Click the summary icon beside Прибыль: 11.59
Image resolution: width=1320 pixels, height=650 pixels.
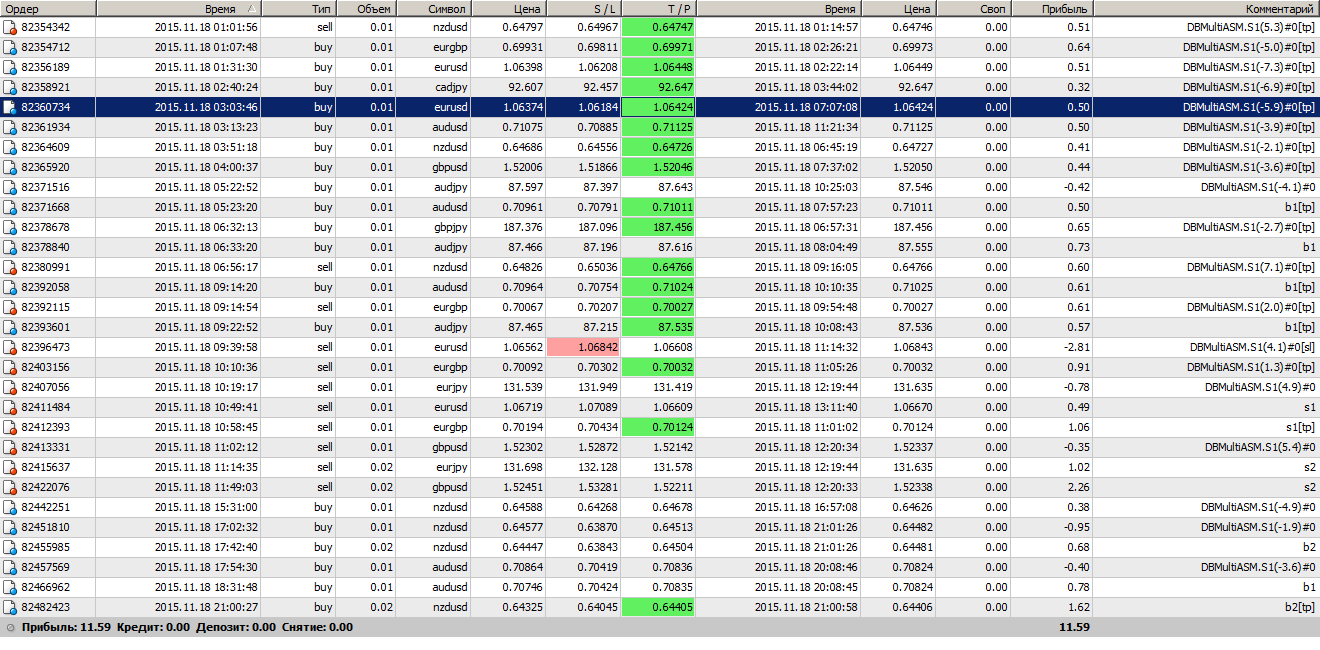click(10, 627)
